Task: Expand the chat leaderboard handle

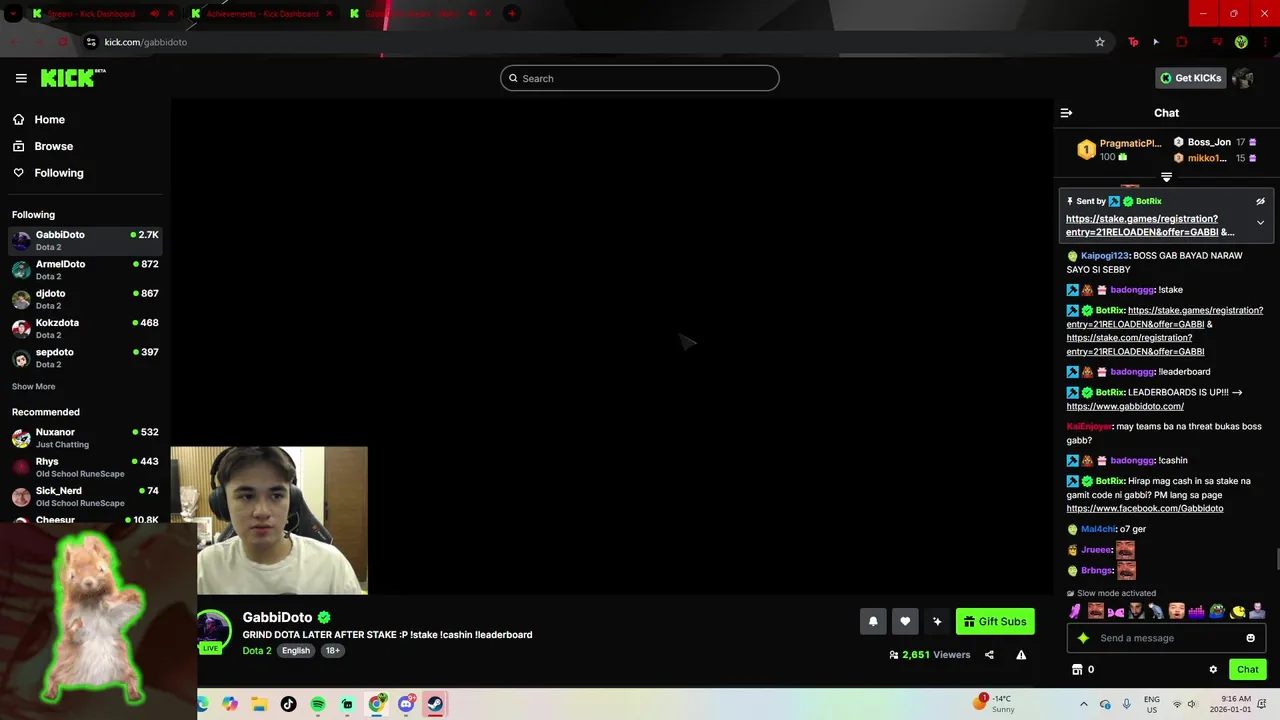Action: [x=1166, y=177]
